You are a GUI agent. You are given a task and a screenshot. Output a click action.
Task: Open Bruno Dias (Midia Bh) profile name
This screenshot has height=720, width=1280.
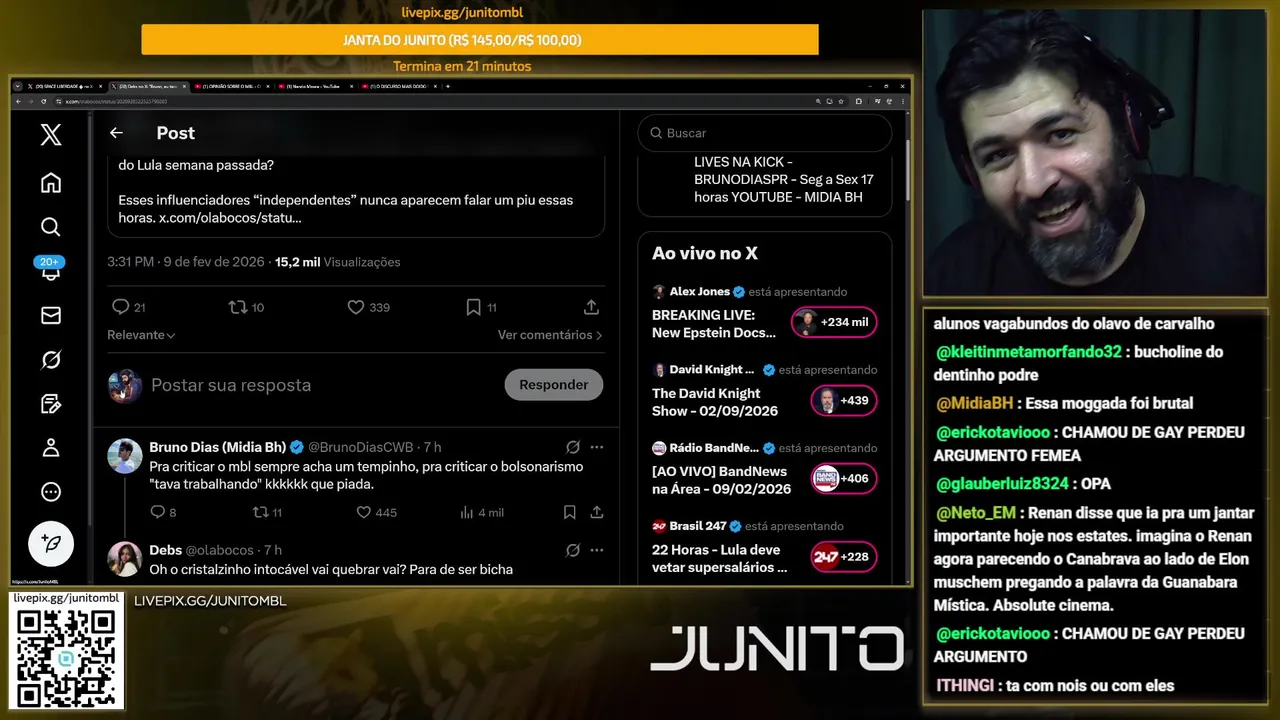[x=218, y=447]
